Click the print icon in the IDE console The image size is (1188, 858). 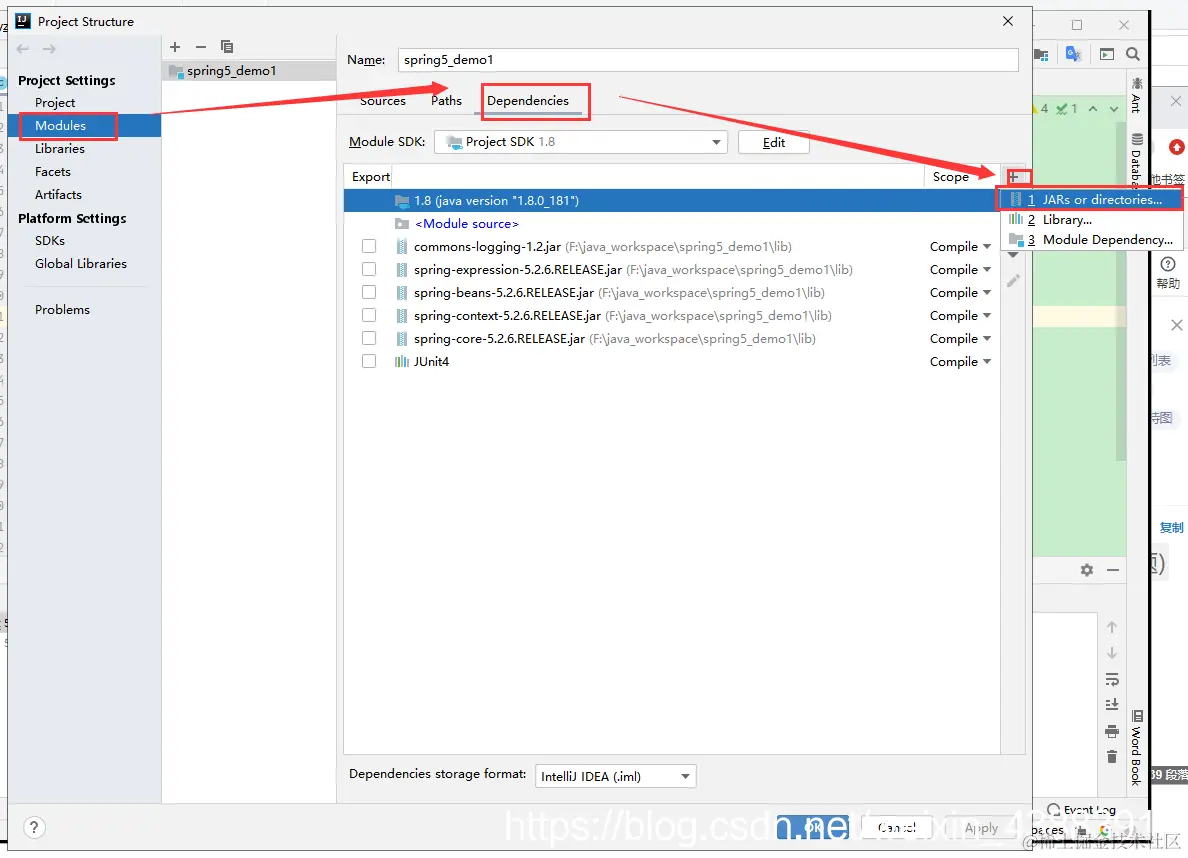1111,731
